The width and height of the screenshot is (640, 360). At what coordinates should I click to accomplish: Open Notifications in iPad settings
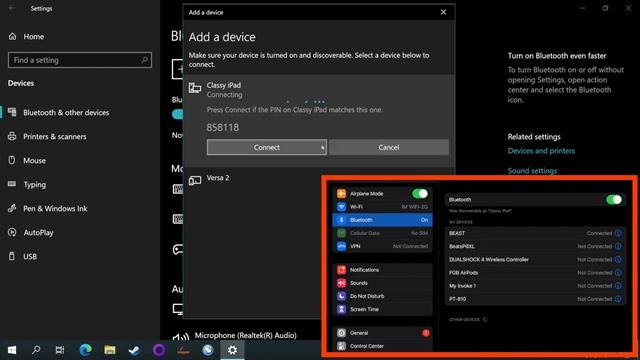[382, 270]
